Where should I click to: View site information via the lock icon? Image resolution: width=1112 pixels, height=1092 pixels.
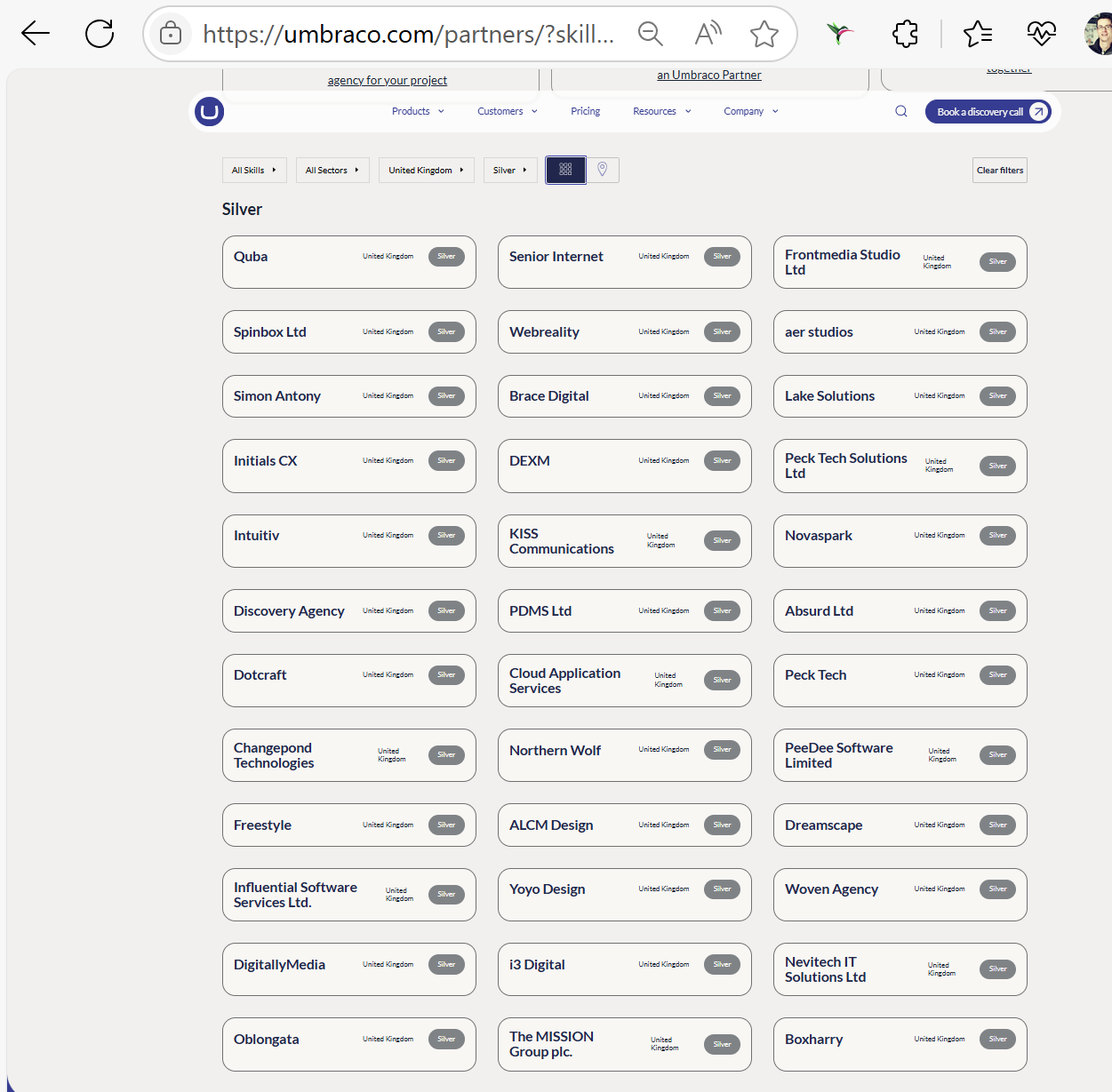pyautogui.click(x=171, y=34)
